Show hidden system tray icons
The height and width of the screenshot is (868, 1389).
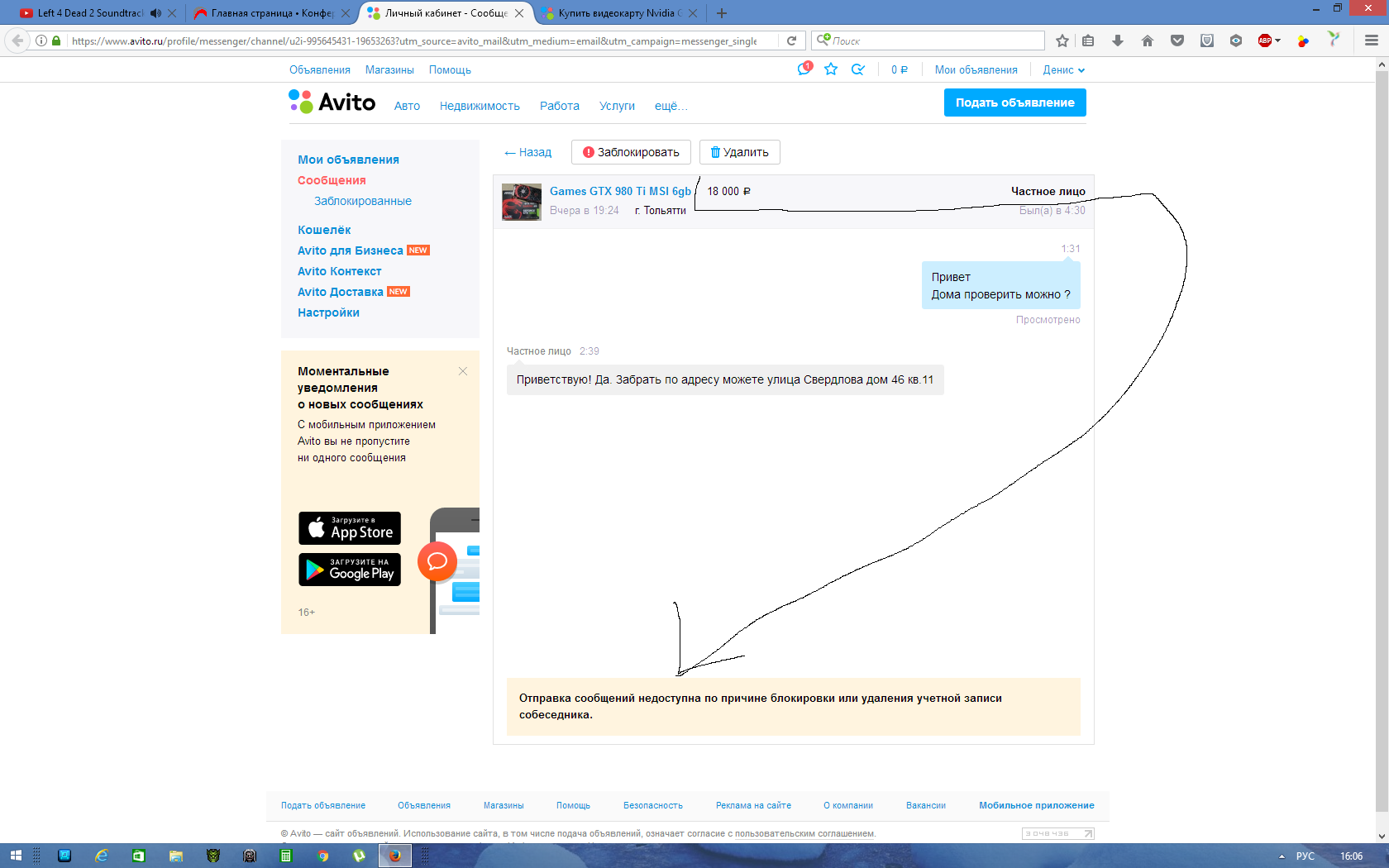pos(1282,856)
